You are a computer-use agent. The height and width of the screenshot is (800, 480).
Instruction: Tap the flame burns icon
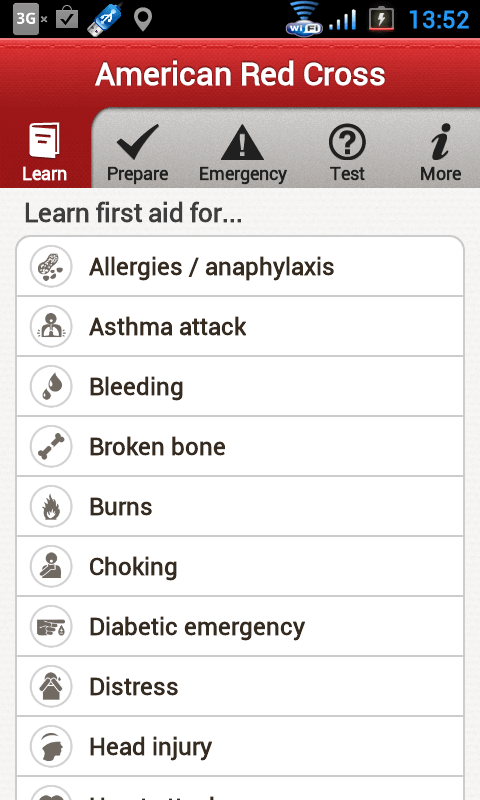[x=51, y=507]
